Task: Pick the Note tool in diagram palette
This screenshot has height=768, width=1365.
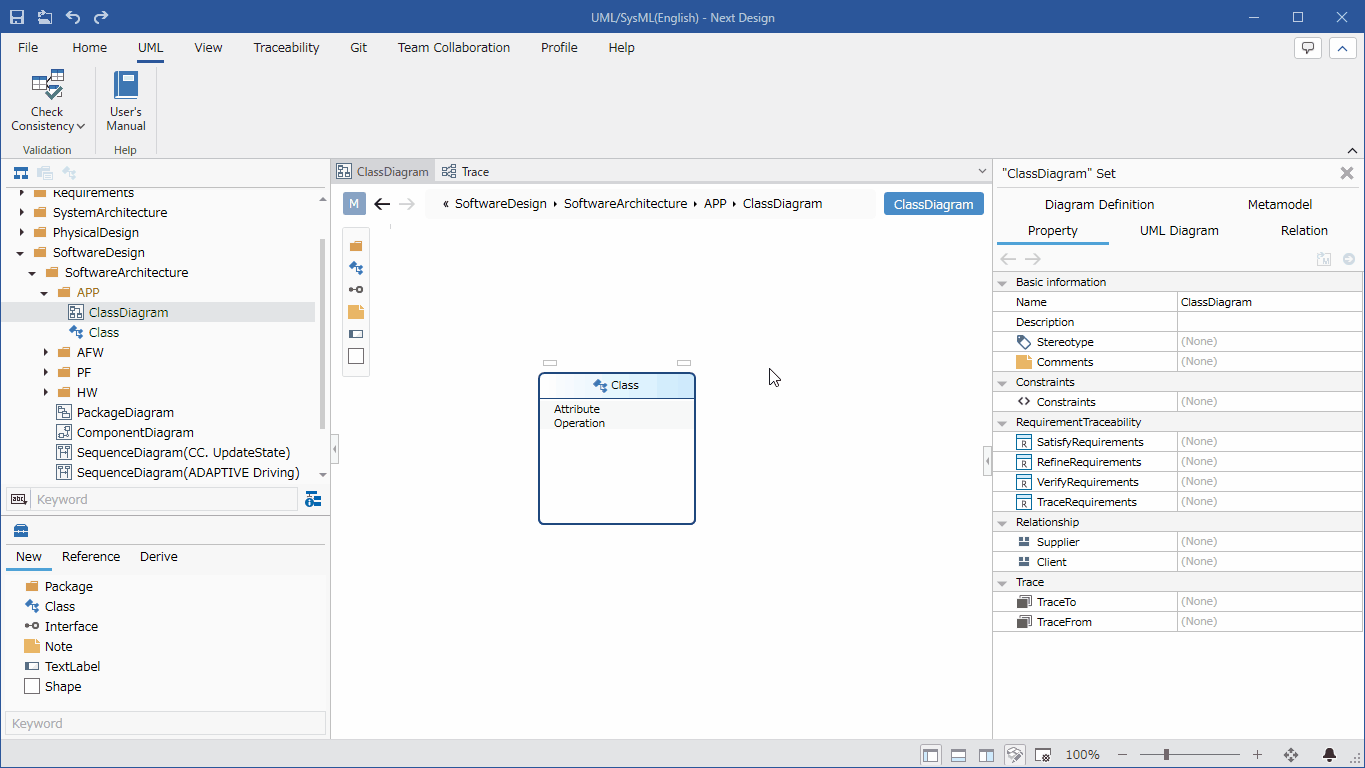Action: (x=356, y=312)
